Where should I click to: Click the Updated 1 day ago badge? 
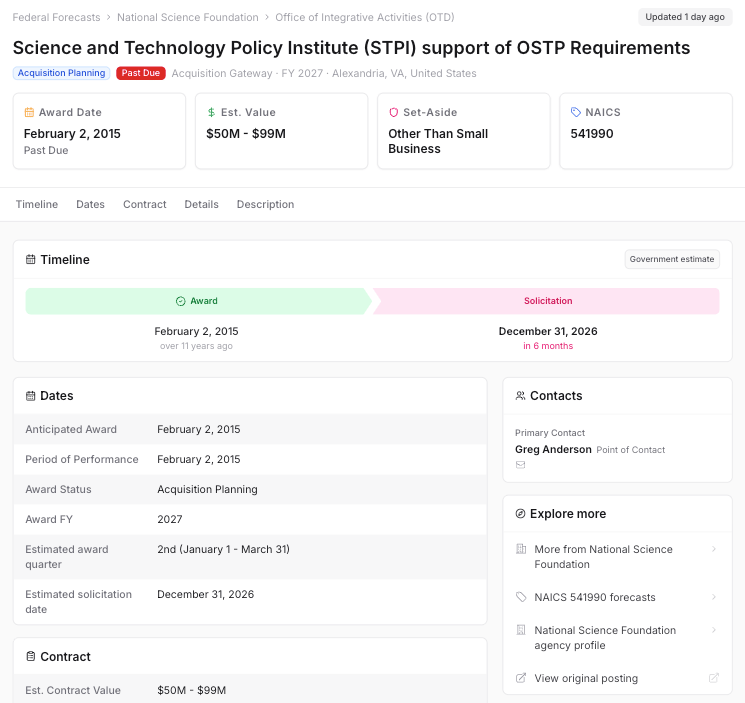[x=685, y=17]
